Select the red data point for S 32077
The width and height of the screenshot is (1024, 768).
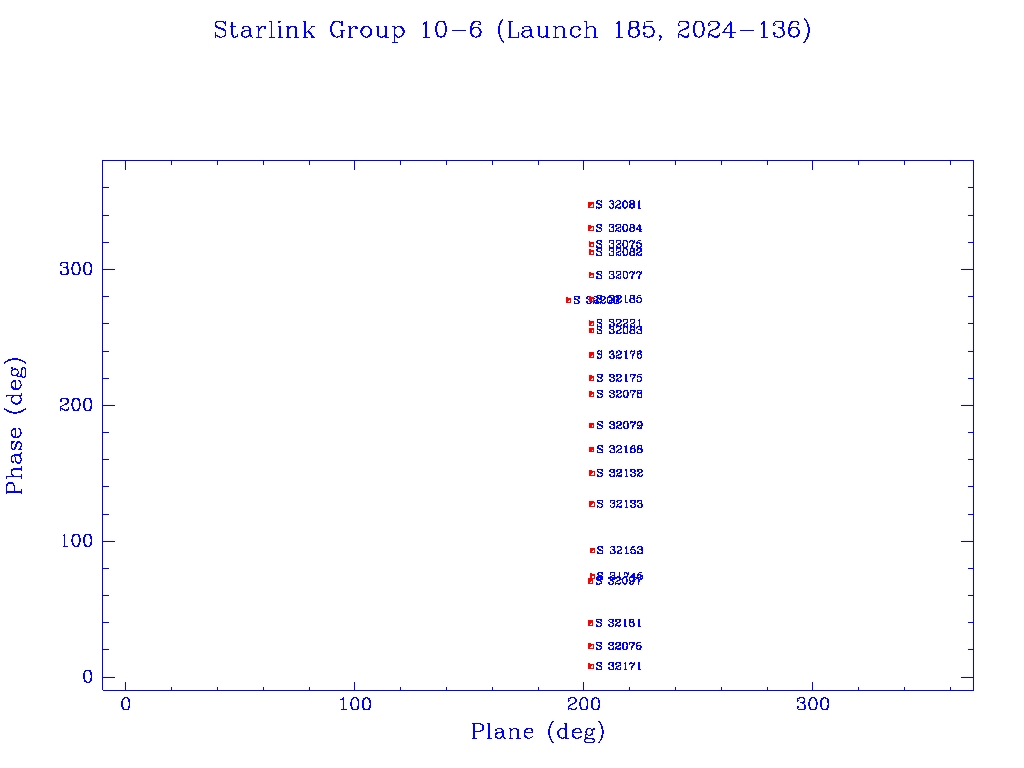(591, 276)
